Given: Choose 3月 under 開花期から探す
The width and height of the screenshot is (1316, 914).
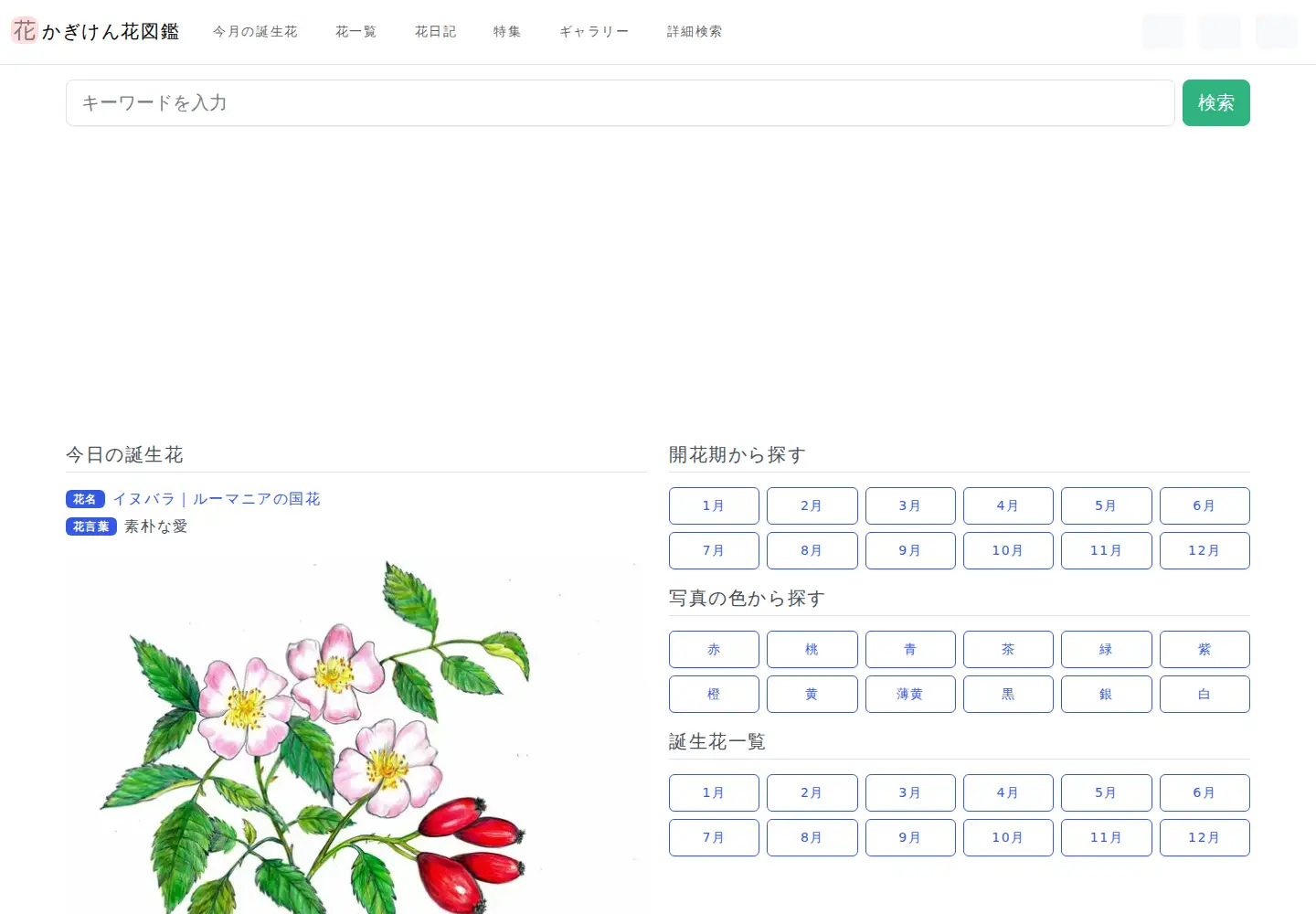Looking at the screenshot, I should [x=910, y=505].
